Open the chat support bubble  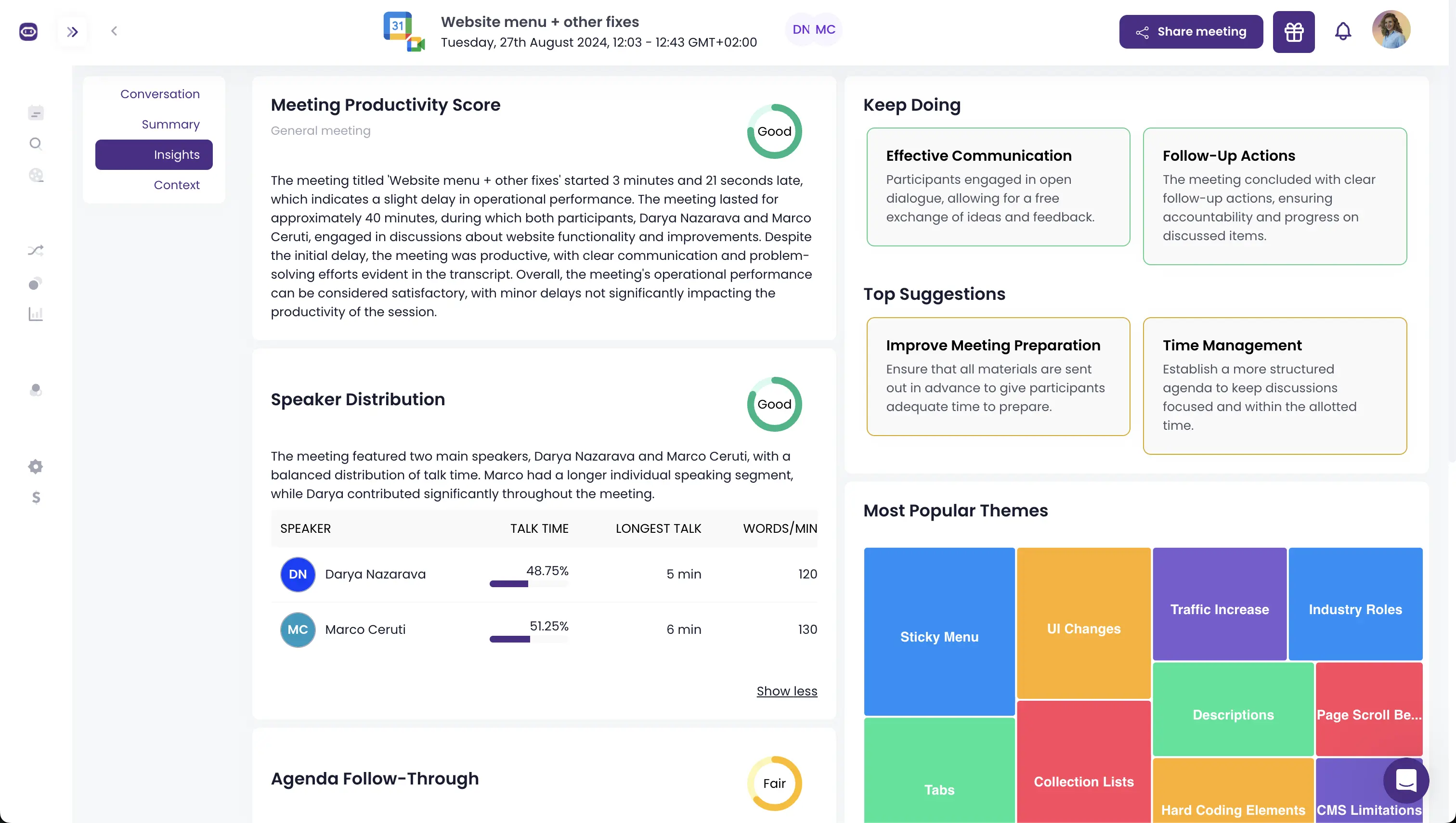click(1405, 781)
